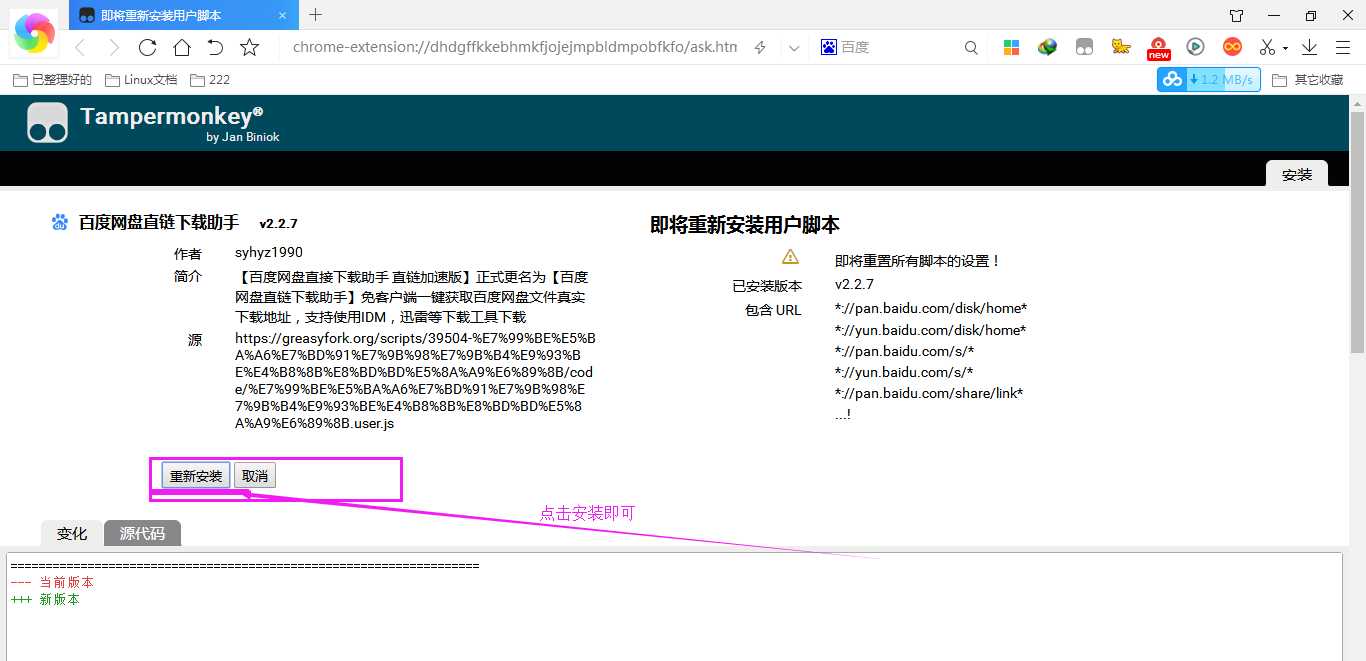The image size is (1366, 661).
Task: Click the 360 browser colorful logo
Action: pyautogui.click(x=34, y=31)
